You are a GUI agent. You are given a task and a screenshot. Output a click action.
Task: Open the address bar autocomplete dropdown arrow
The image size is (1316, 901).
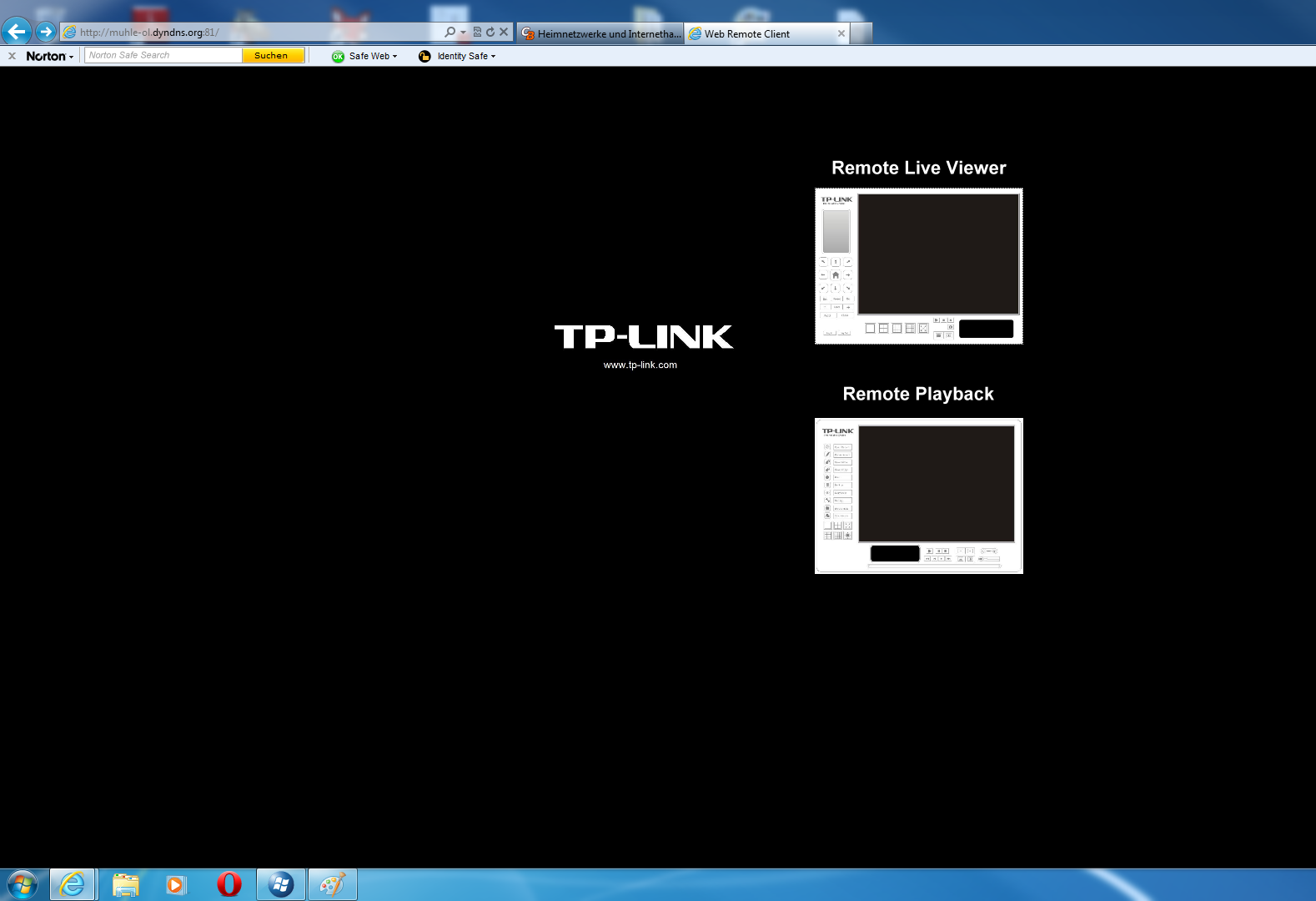(463, 33)
